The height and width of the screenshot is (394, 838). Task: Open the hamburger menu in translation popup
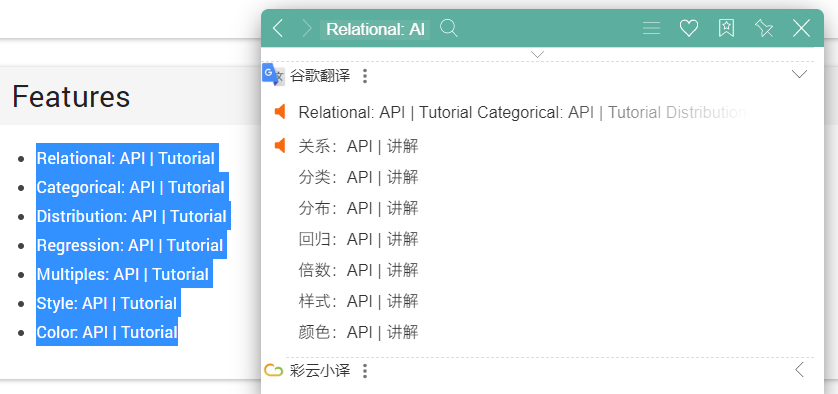[651, 28]
